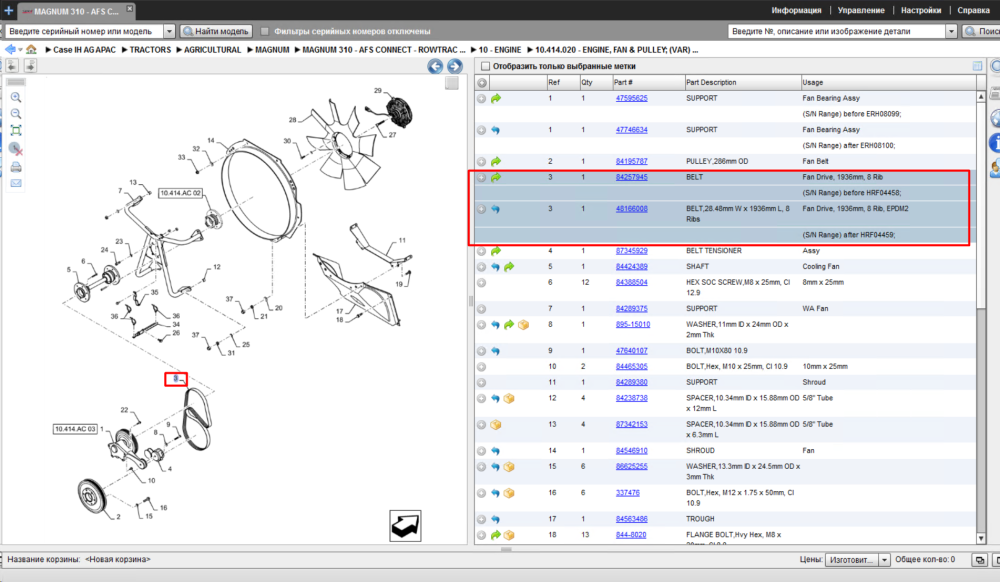
Task: Click the select-all round button in table header
Action: pos(482,82)
